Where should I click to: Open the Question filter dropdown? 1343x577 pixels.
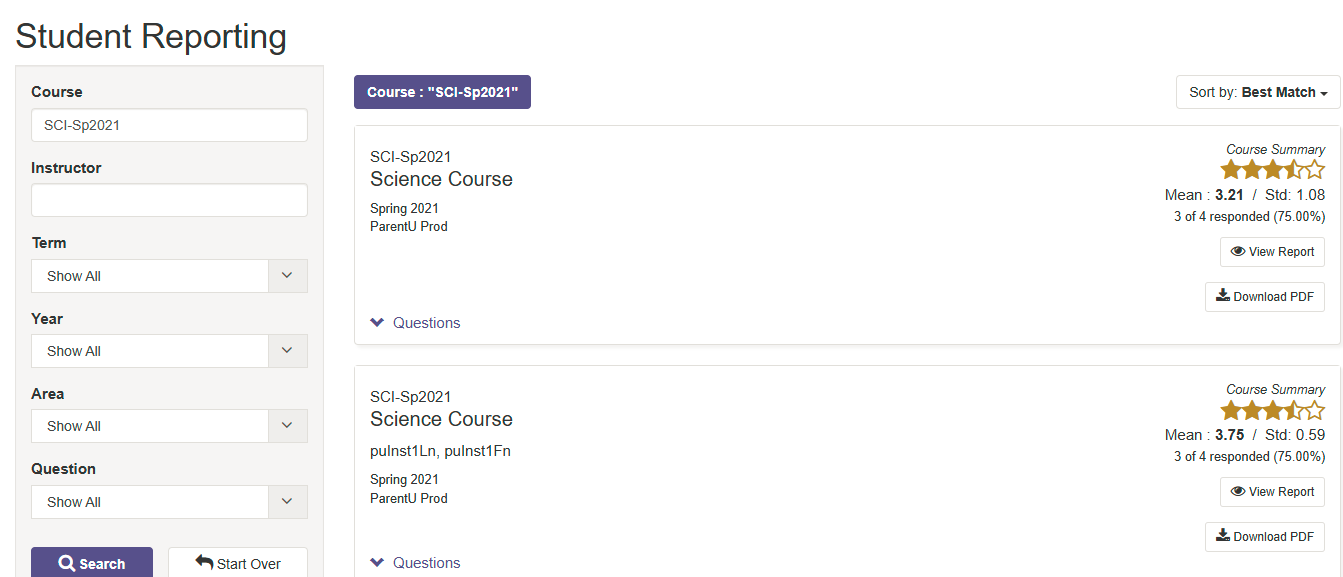pyautogui.click(x=169, y=502)
